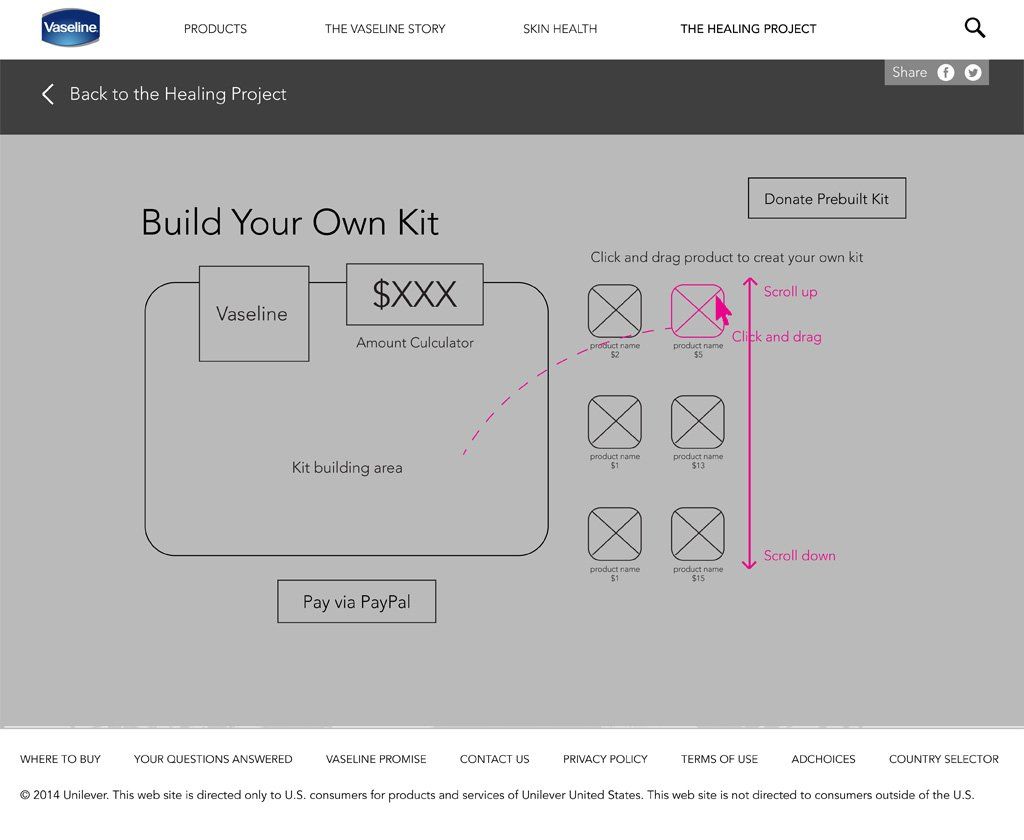1024x840 pixels.
Task: Select the pink $5 product thumbnail
Action: (697, 311)
